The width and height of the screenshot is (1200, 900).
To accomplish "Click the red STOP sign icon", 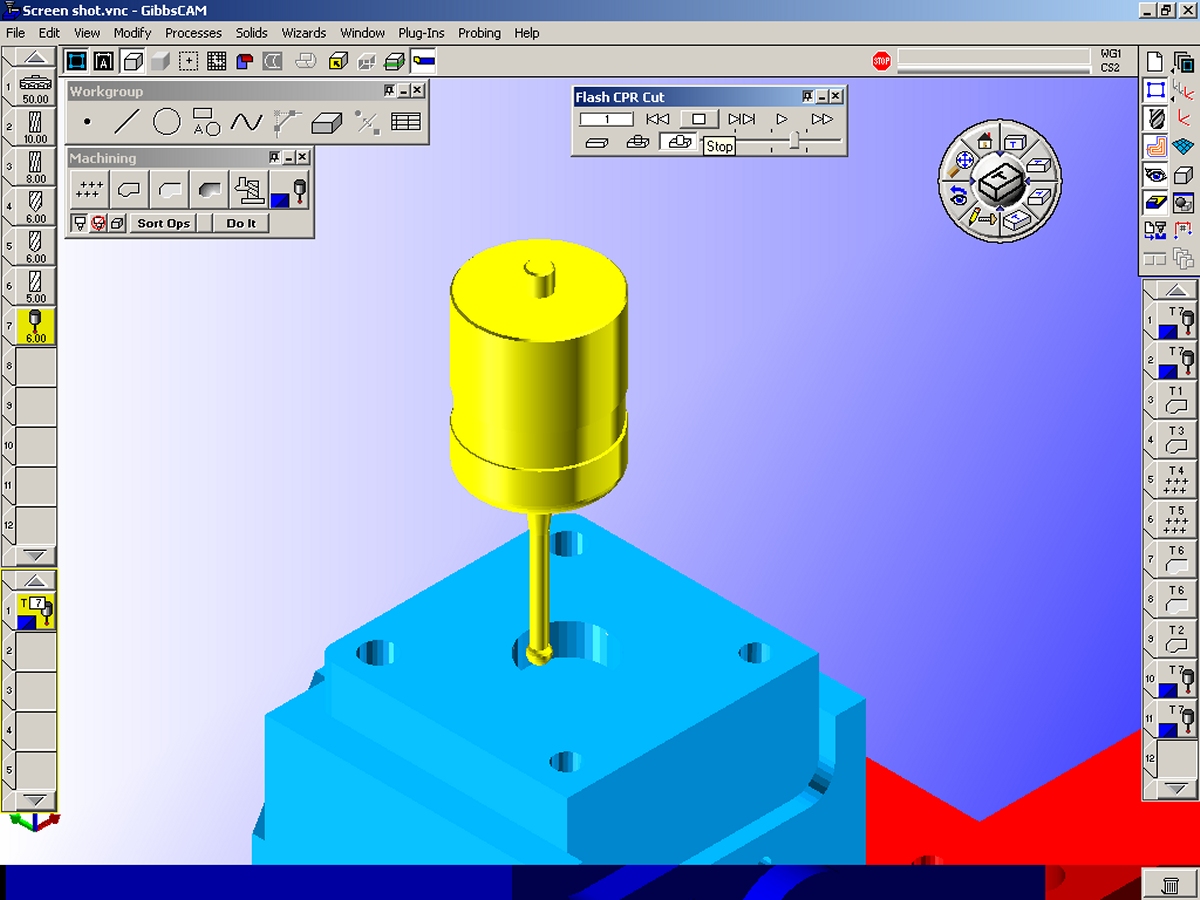I will 881,61.
